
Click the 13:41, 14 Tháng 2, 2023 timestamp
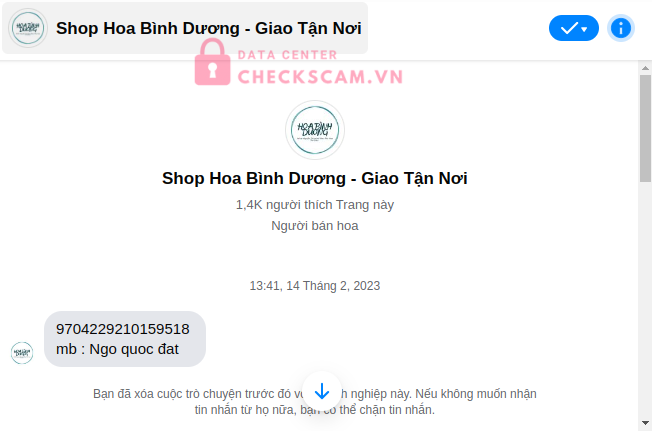[315, 286]
